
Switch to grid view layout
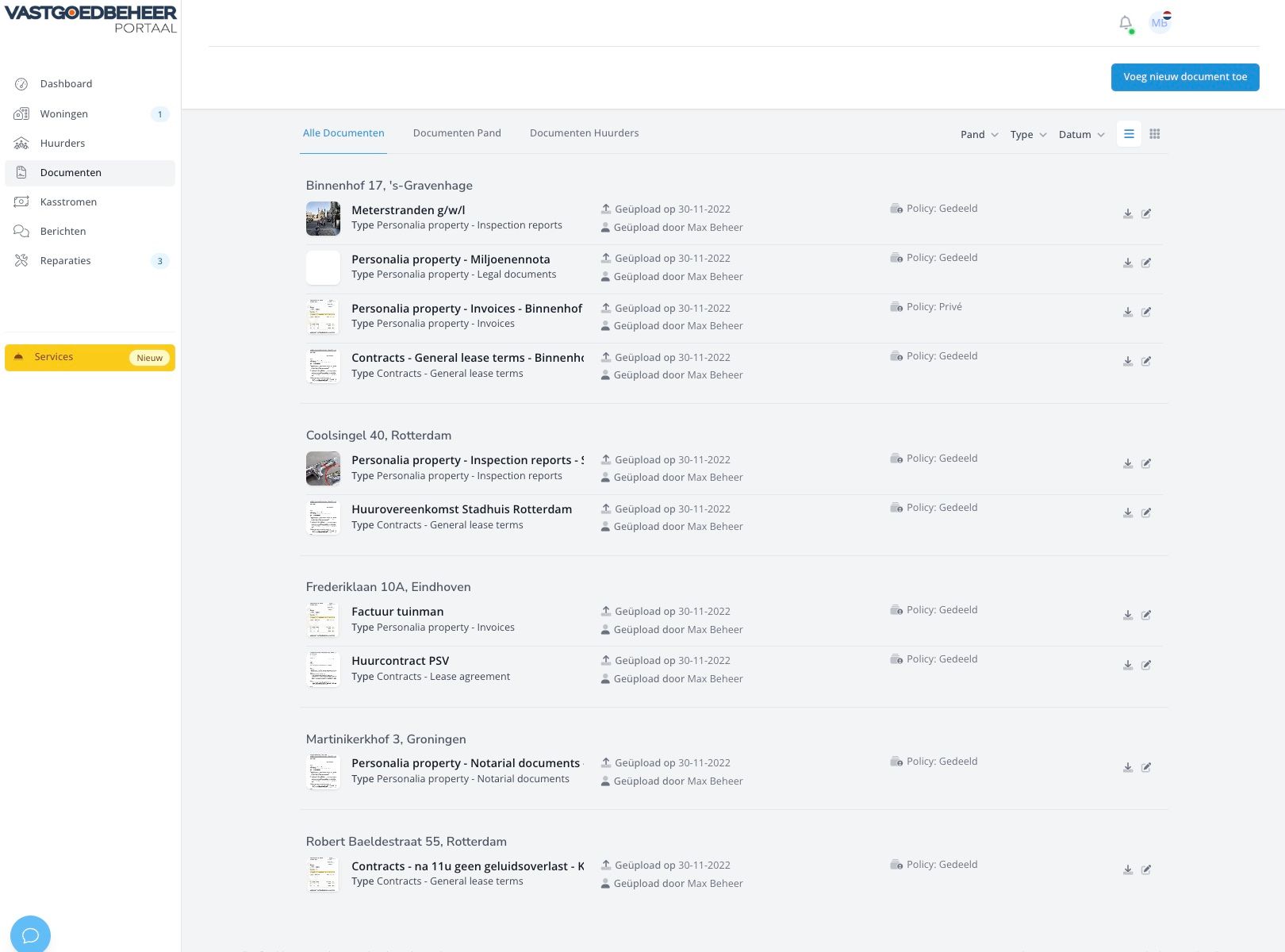tap(1155, 134)
